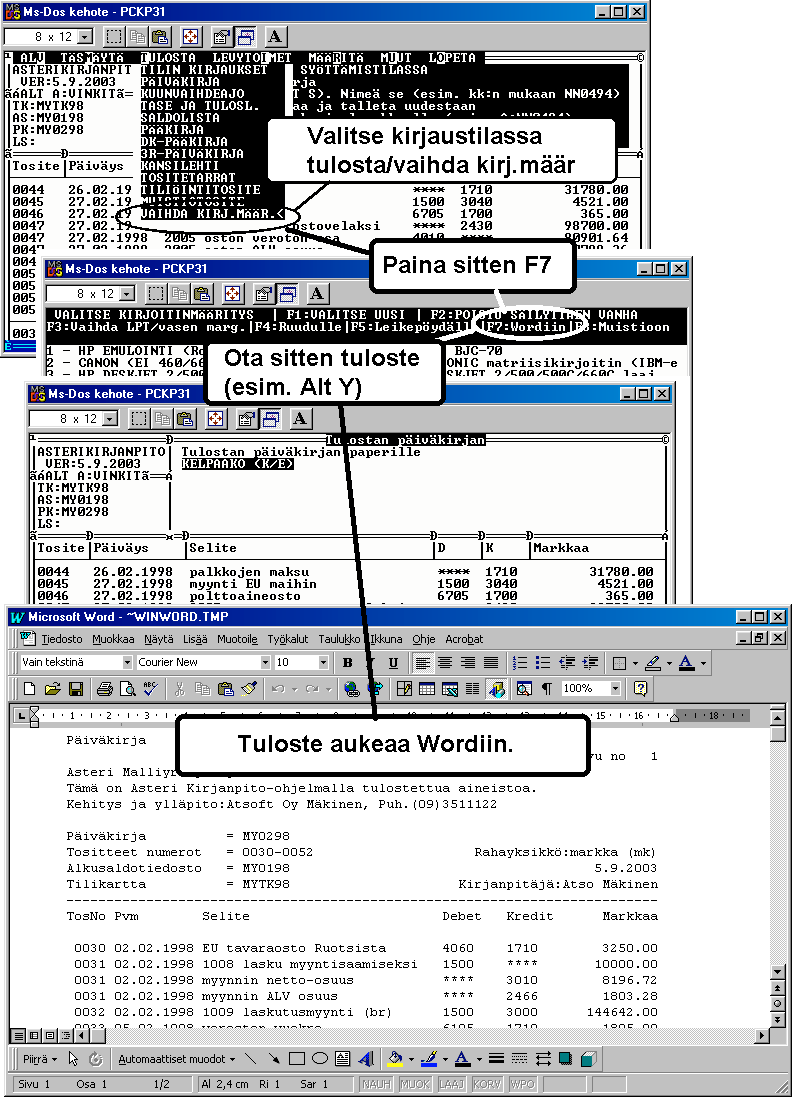
Task: Select LEVYTOIMET in the DOS program menu bar
Action: click(x=252, y=58)
